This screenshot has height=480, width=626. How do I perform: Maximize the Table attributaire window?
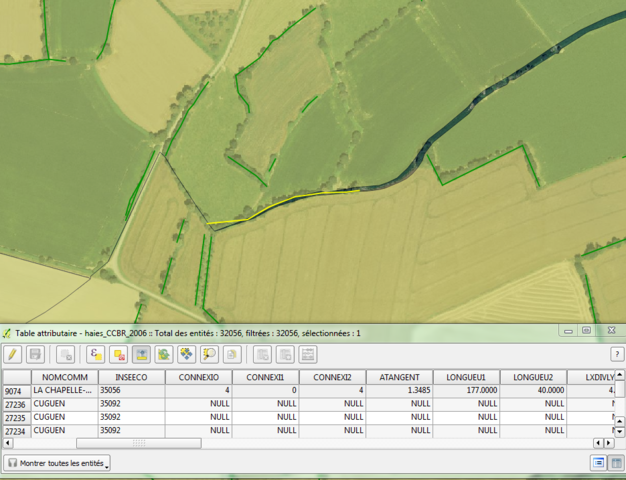pyautogui.click(x=586, y=331)
